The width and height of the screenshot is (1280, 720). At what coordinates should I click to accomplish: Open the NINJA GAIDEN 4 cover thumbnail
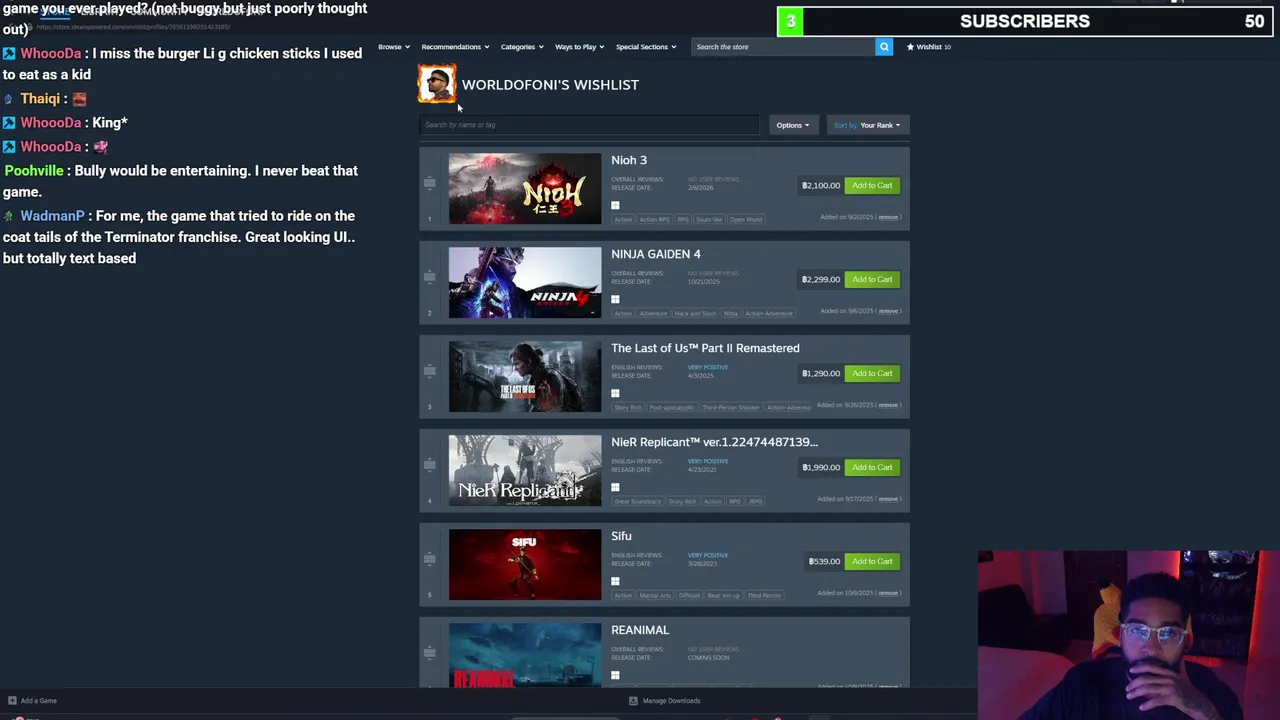pyautogui.click(x=525, y=283)
